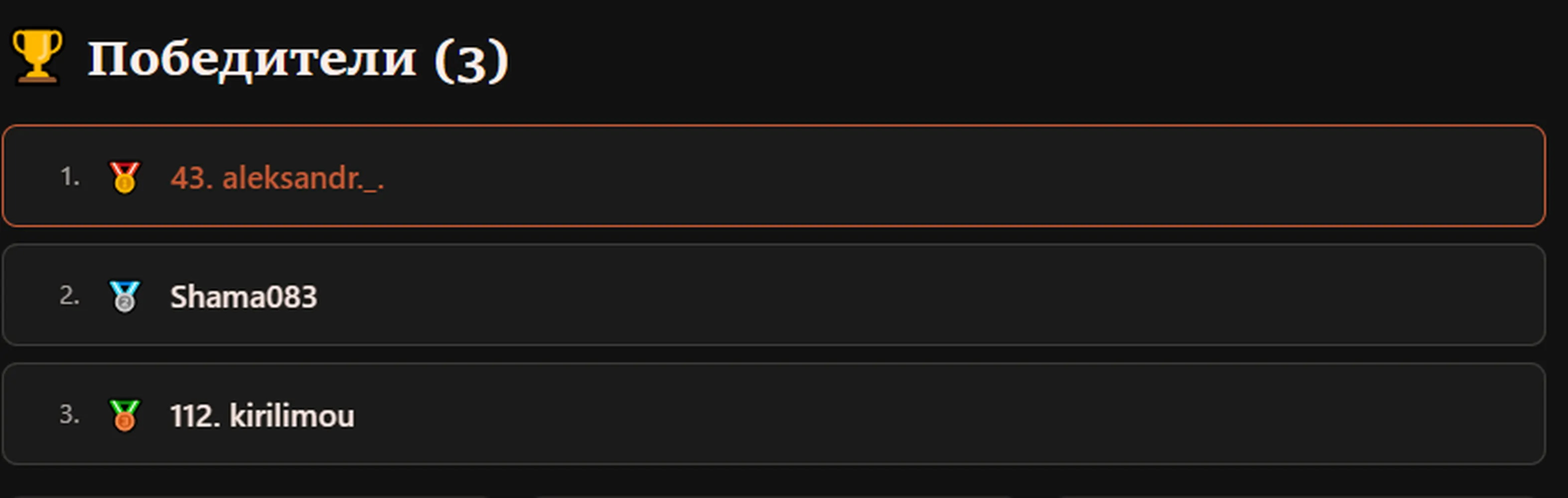Select the Победители (3) heading text
1568x498 pixels.
click(x=297, y=60)
